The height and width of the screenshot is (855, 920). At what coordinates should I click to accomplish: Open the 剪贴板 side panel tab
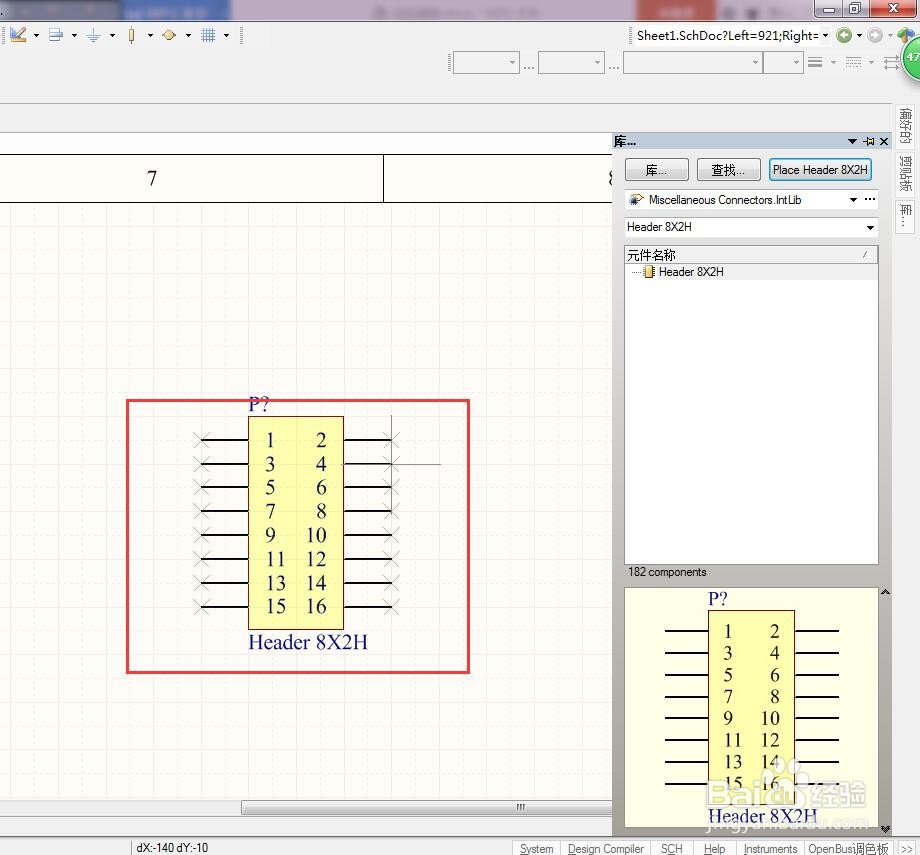pyautogui.click(x=905, y=174)
